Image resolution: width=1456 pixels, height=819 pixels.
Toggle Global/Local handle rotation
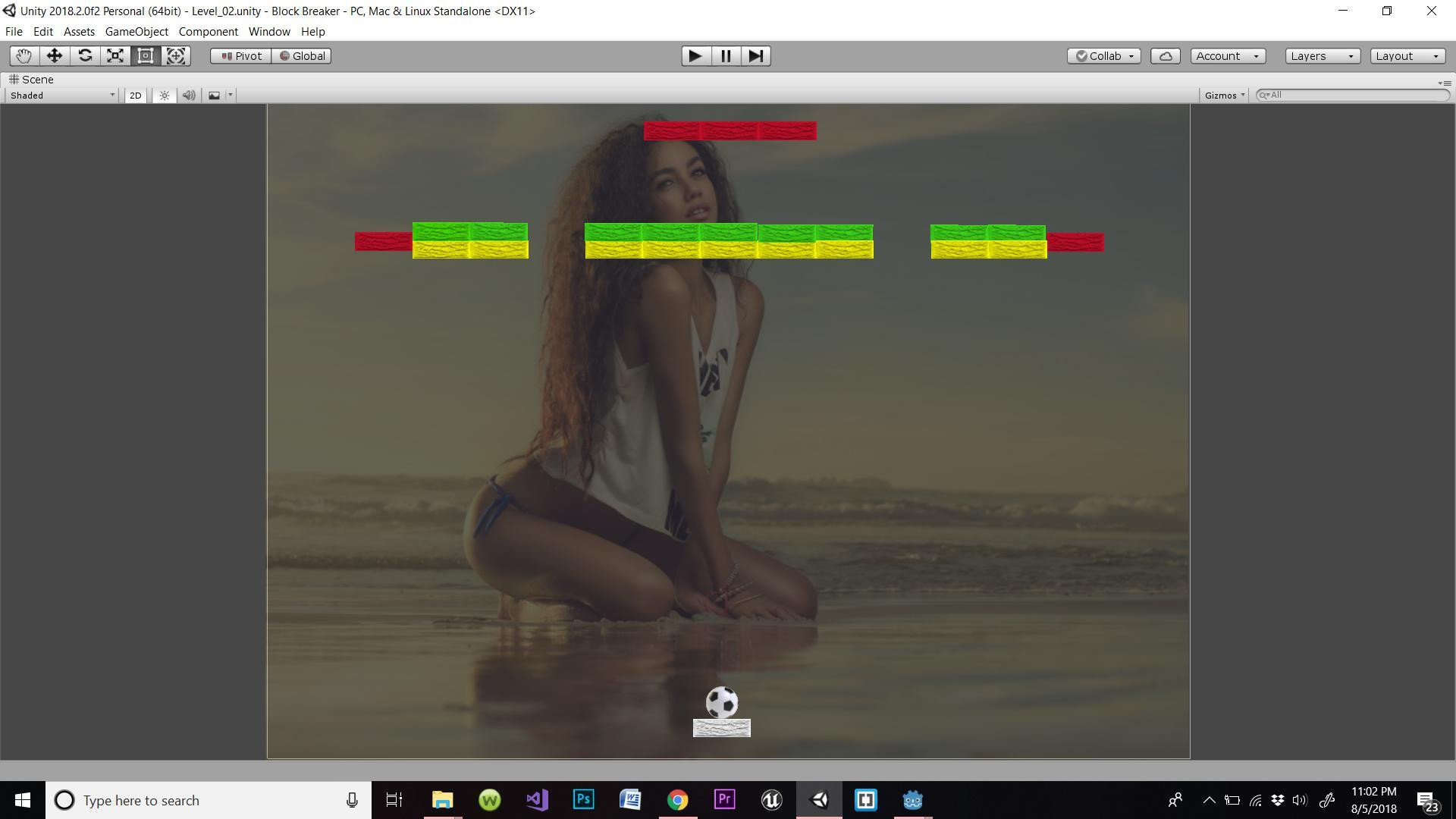tap(302, 56)
